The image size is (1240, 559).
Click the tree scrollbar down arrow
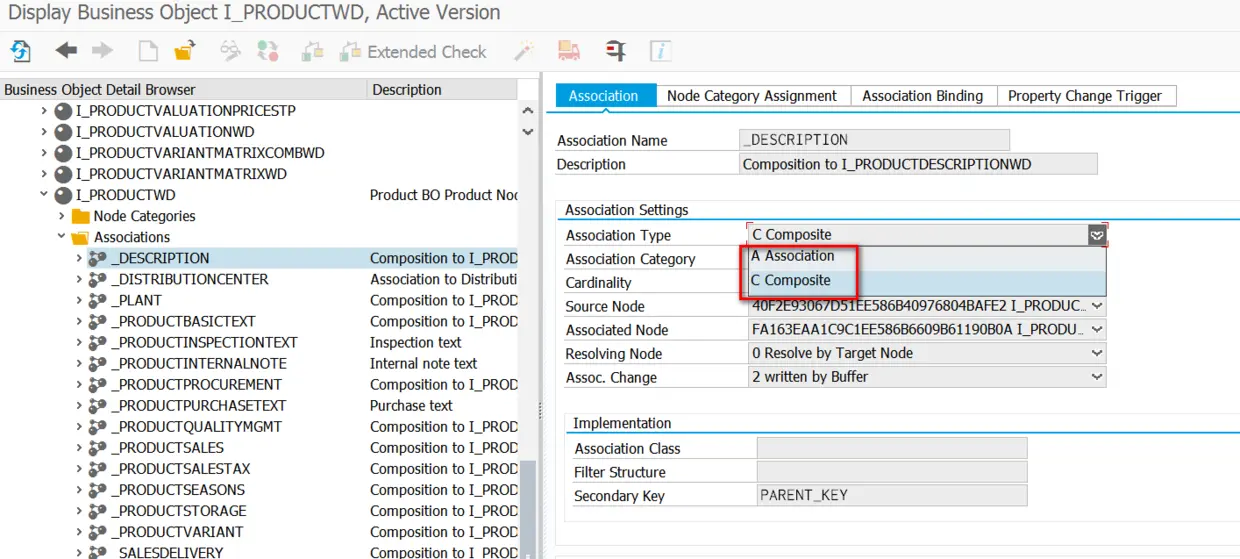pos(528,132)
